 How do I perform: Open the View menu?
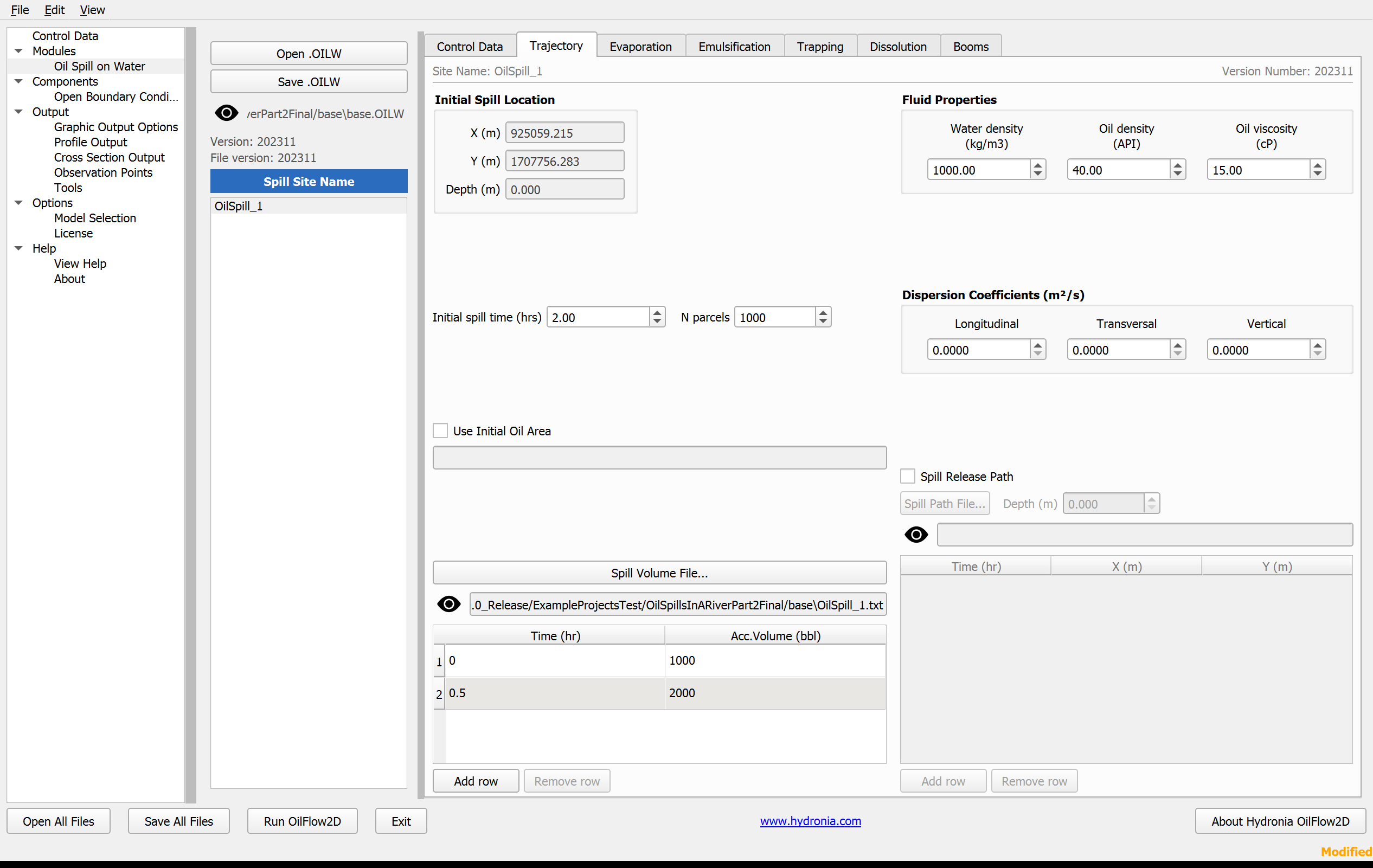pyautogui.click(x=92, y=10)
